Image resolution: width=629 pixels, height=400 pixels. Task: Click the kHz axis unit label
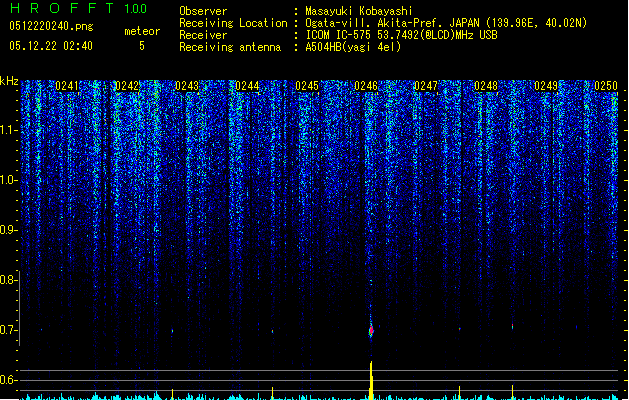[x=9, y=81]
